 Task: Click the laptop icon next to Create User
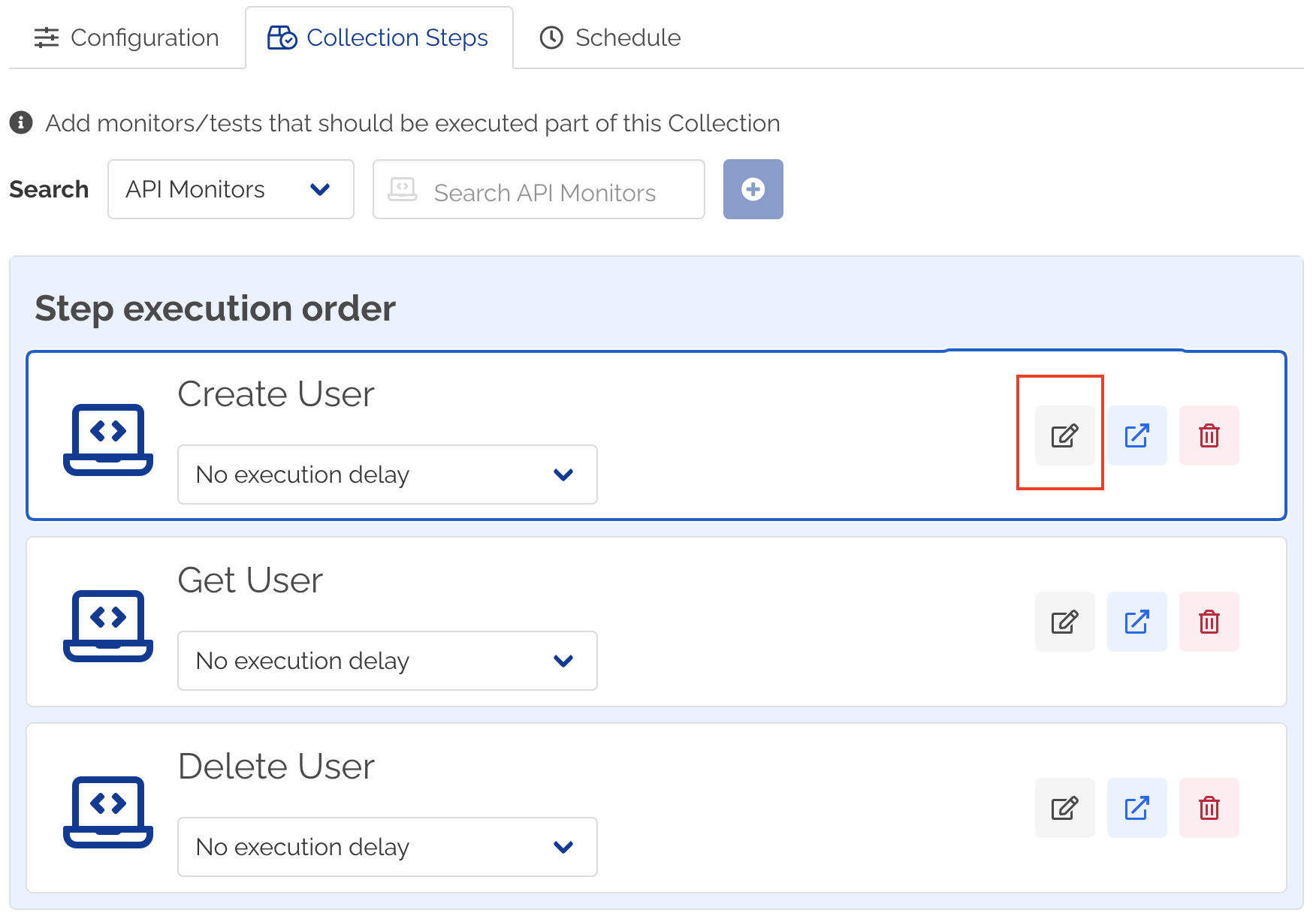(x=108, y=439)
